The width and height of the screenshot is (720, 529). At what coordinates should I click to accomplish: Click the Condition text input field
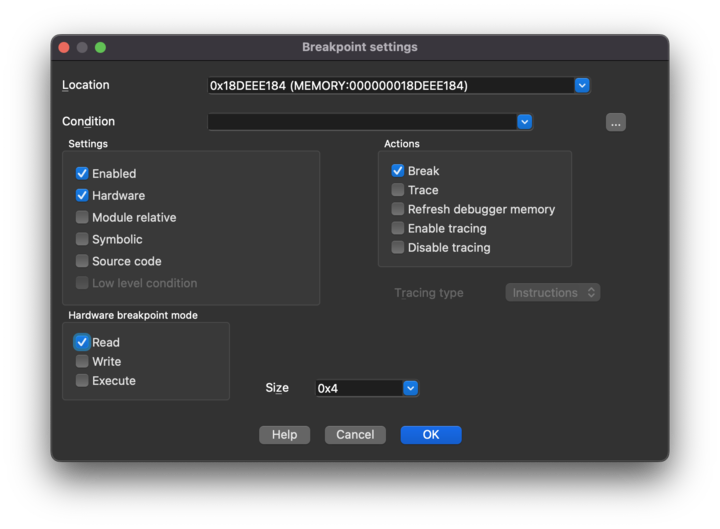[361, 122]
